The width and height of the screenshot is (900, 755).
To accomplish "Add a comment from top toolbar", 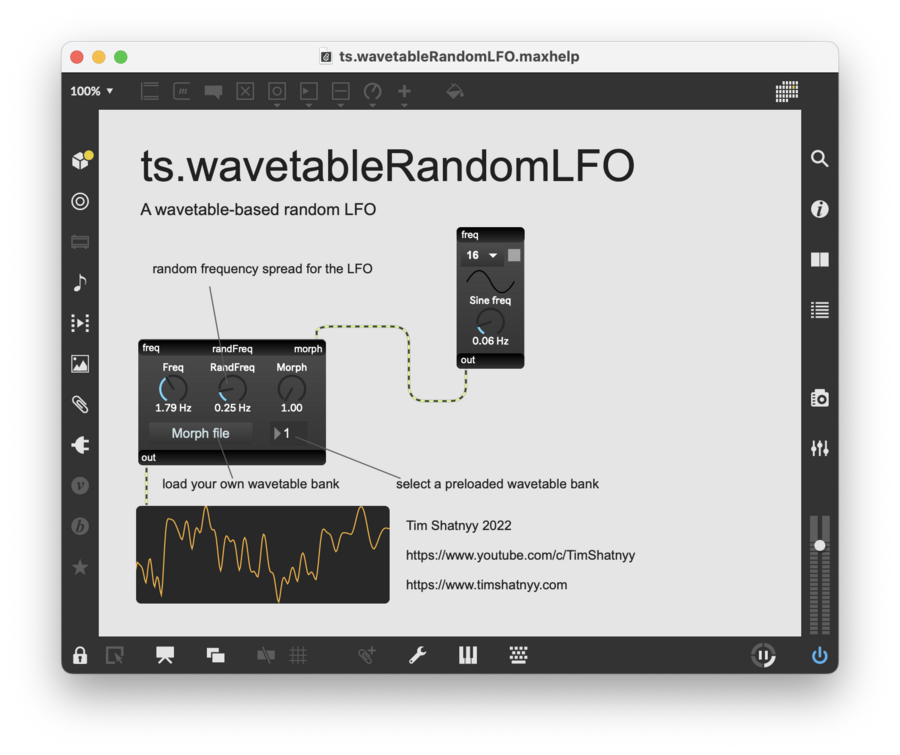I will pyautogui.click(x=214, y=91).
